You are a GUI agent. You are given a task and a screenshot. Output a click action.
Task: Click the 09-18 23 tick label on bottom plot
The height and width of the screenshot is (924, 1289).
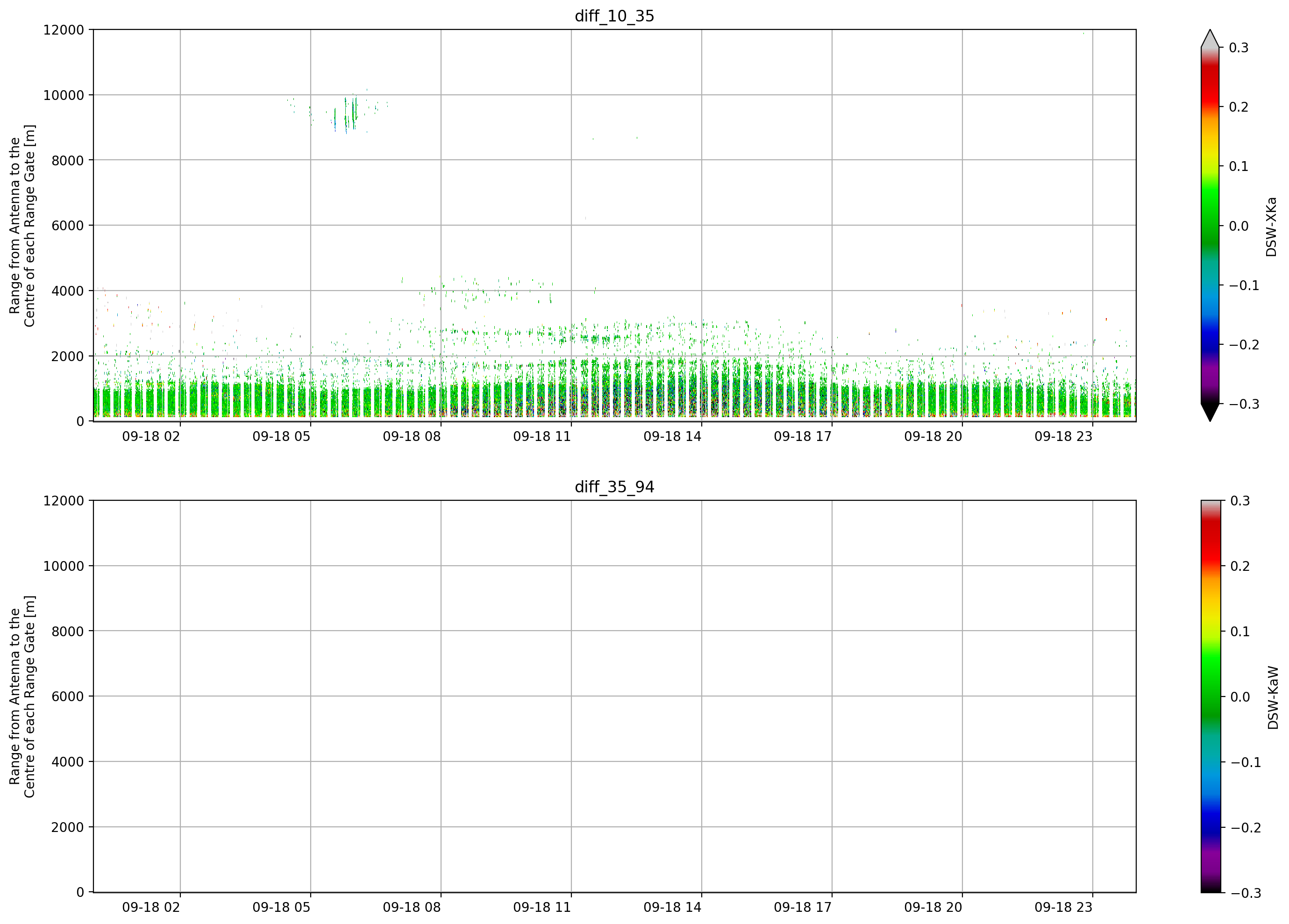coord(1063,908)
